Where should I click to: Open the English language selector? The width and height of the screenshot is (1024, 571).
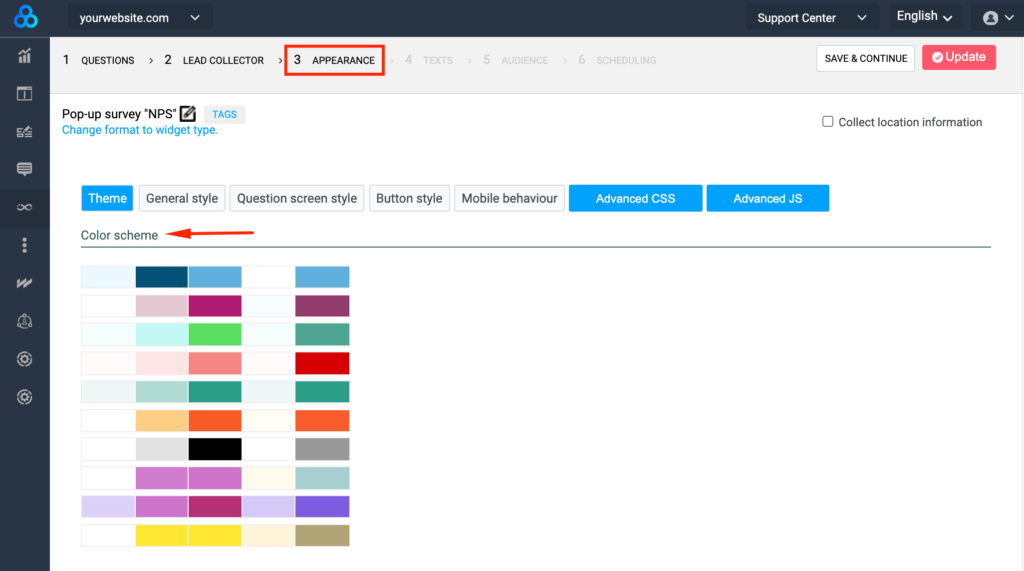(x=924, y=17)
